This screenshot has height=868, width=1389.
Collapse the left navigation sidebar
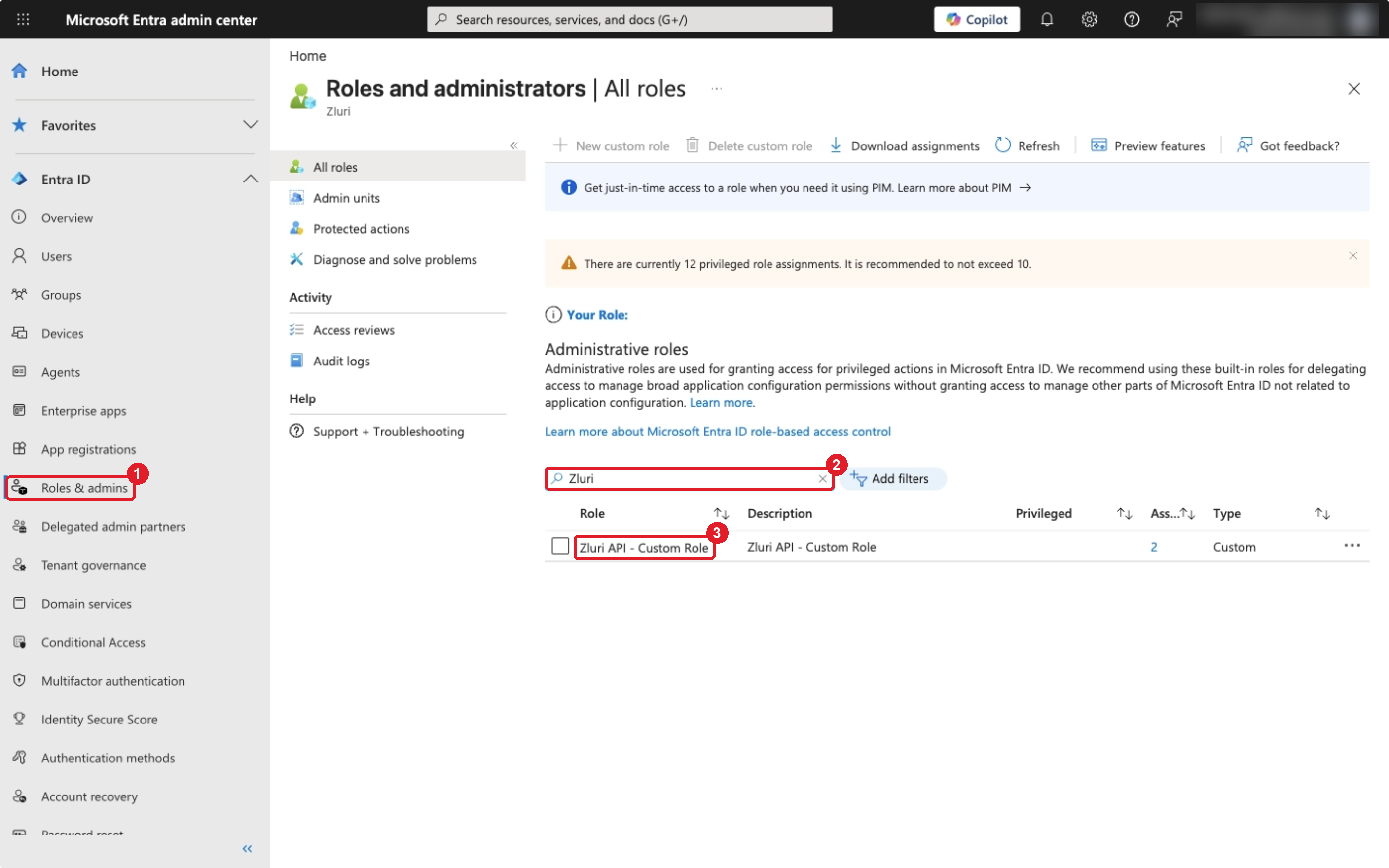tap(247, 848)
